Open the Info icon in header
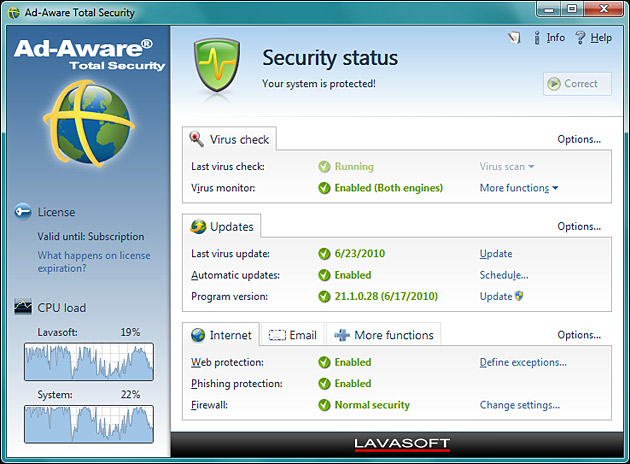Image resolution: width=630 pixels, height=464 pixels. pos(537,38)
